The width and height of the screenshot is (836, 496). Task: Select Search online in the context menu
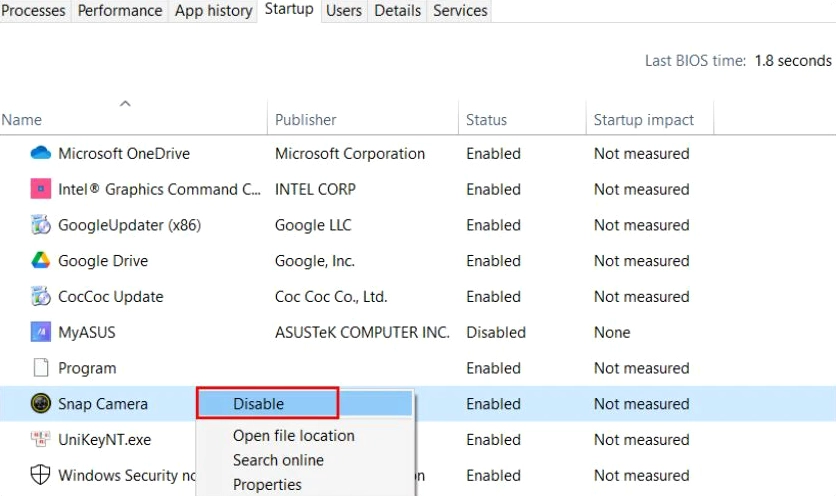278,460
